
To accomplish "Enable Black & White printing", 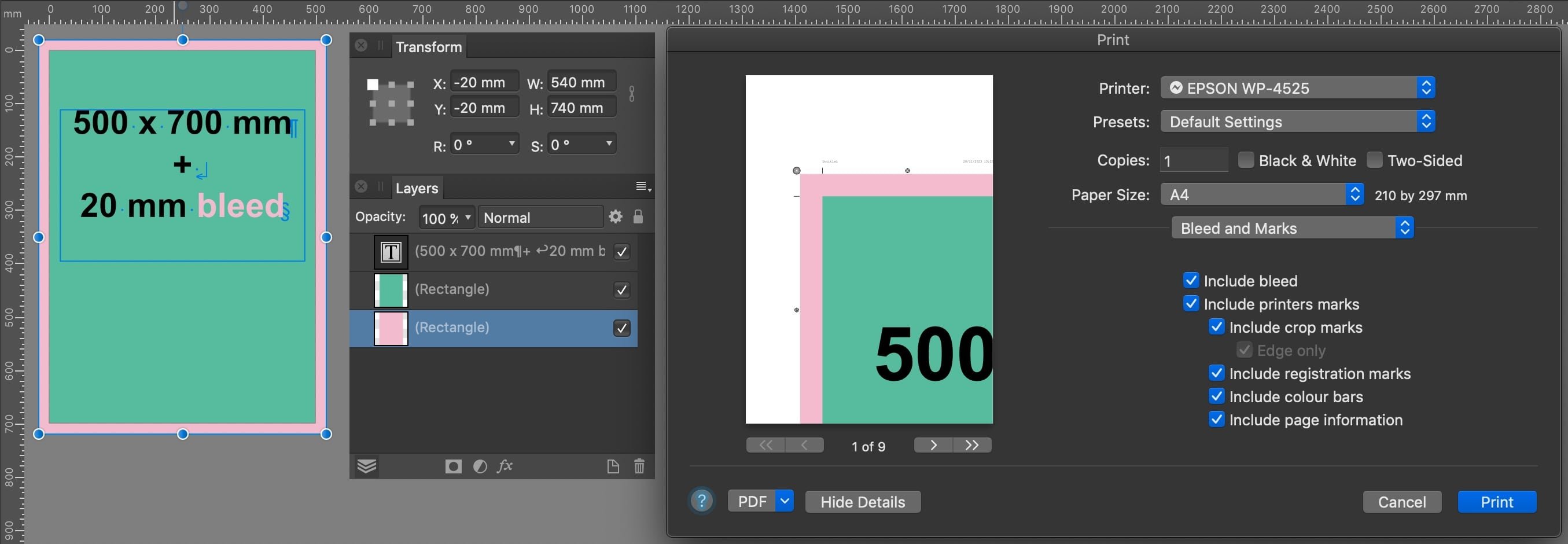I will click(x=1246, y=160).
